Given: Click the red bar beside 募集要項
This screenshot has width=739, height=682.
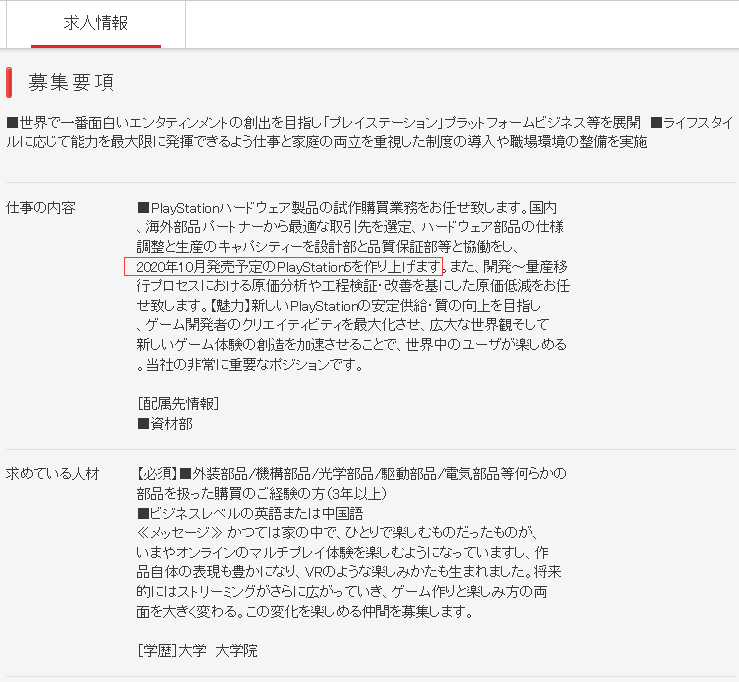Looking at the screenshot, I should coord(9,82).
